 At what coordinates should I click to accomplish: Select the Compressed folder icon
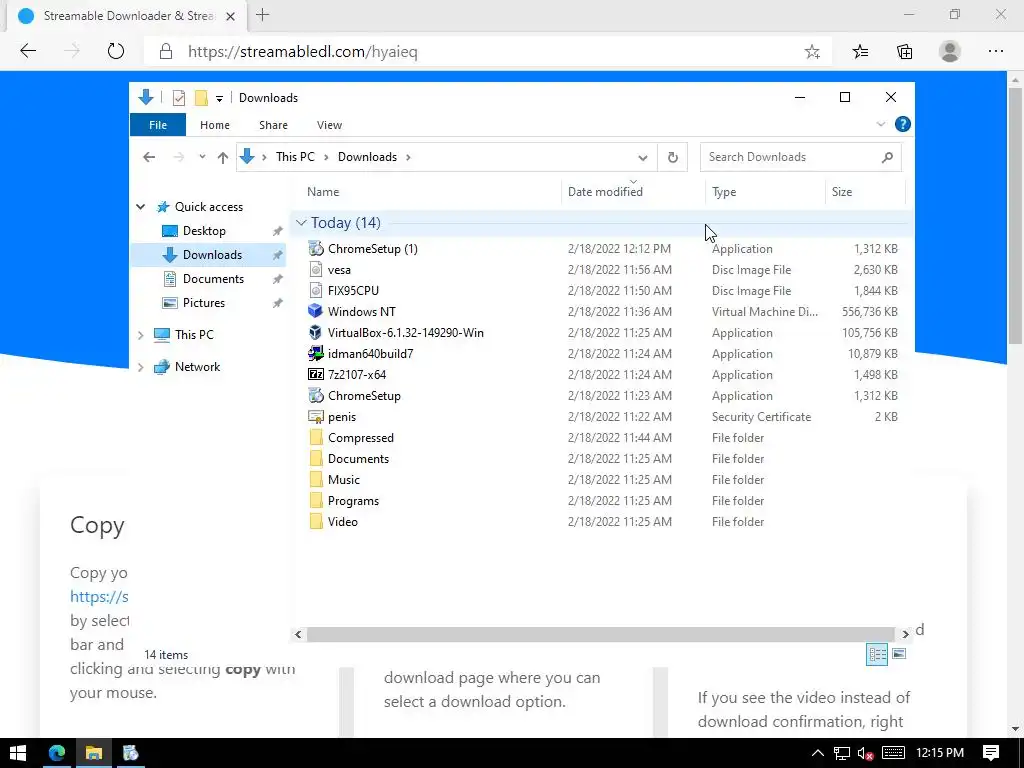316,438
